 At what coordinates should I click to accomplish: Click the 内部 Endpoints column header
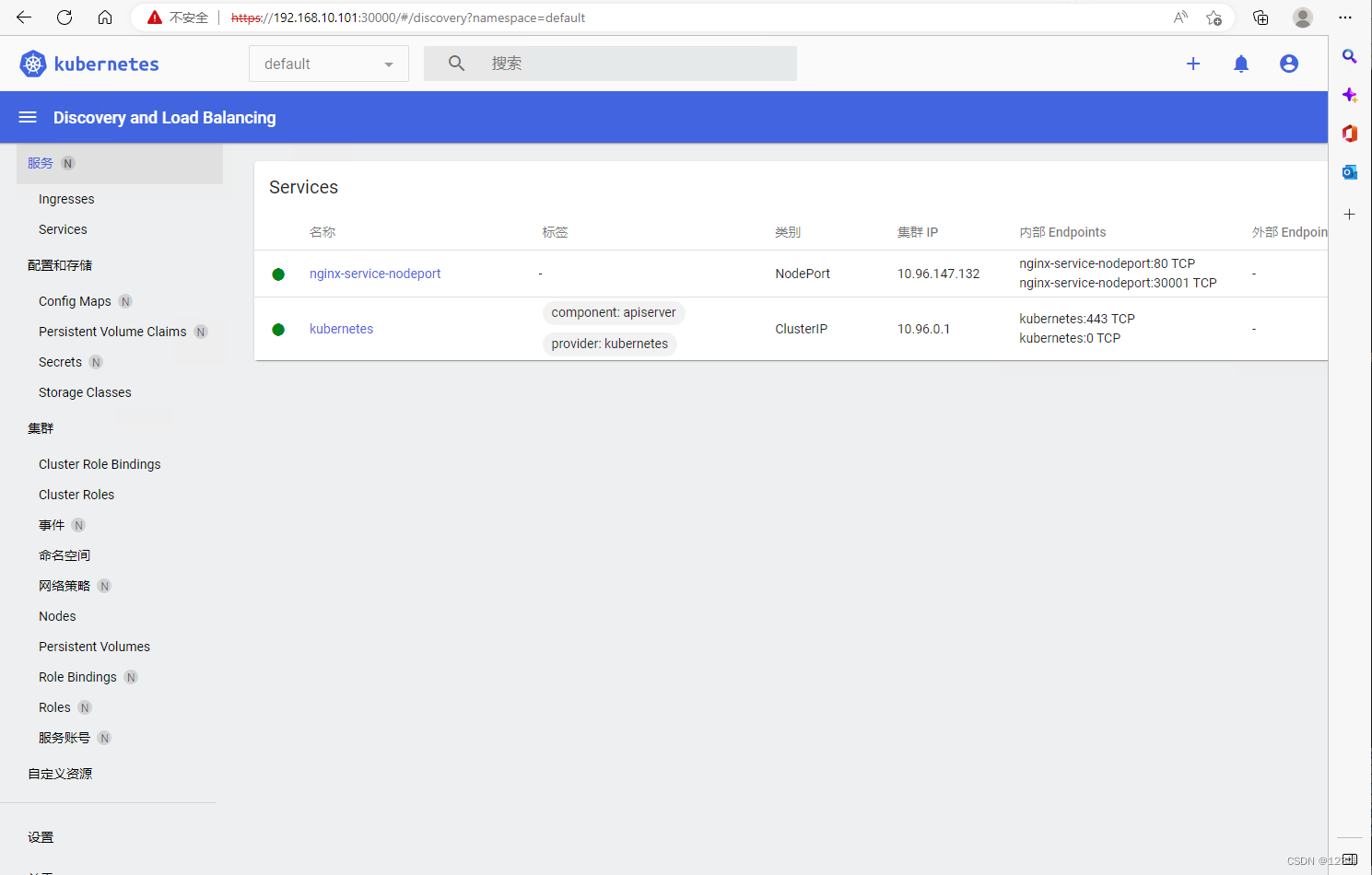tap(1062, 232)
